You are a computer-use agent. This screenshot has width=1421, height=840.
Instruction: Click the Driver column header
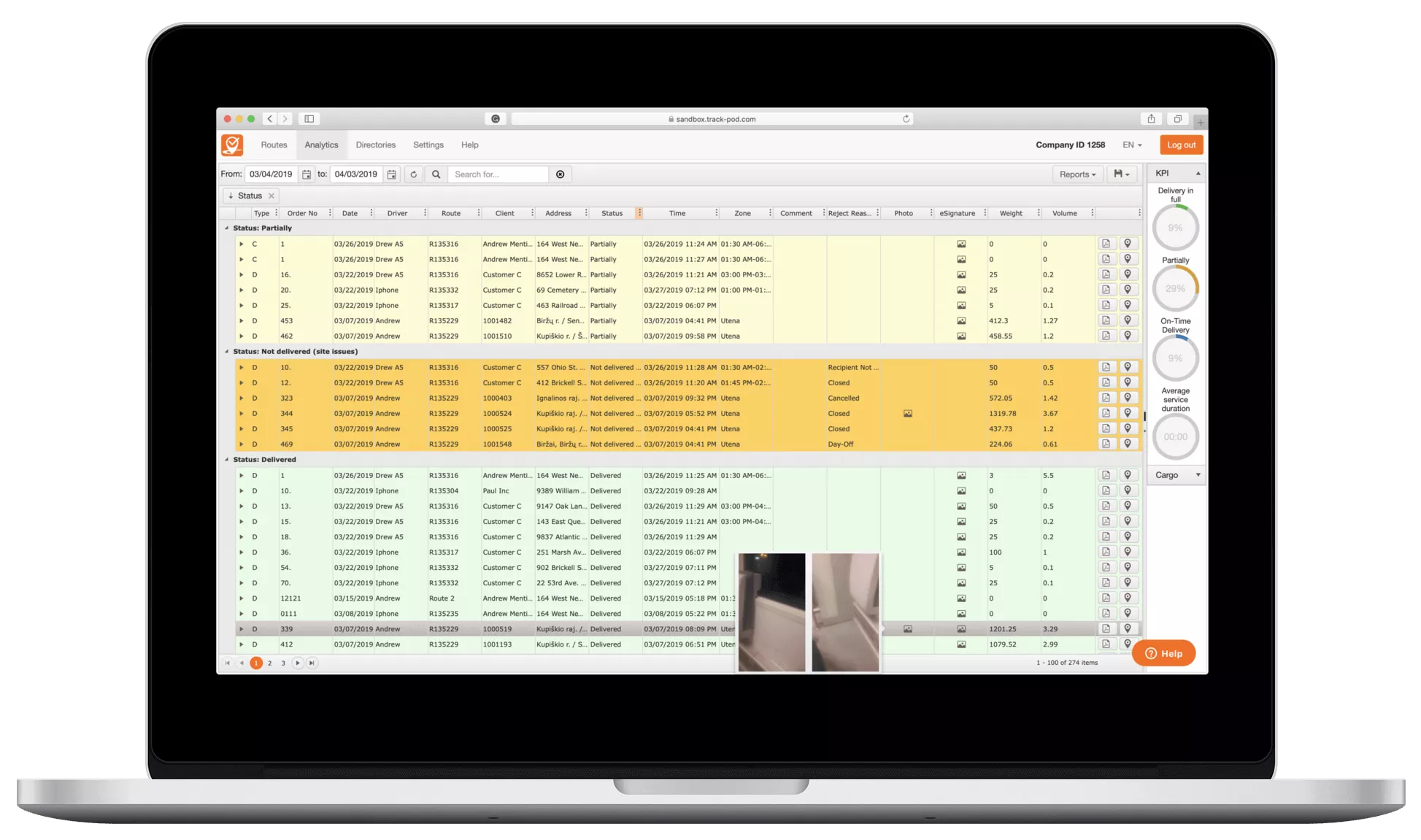398,213
